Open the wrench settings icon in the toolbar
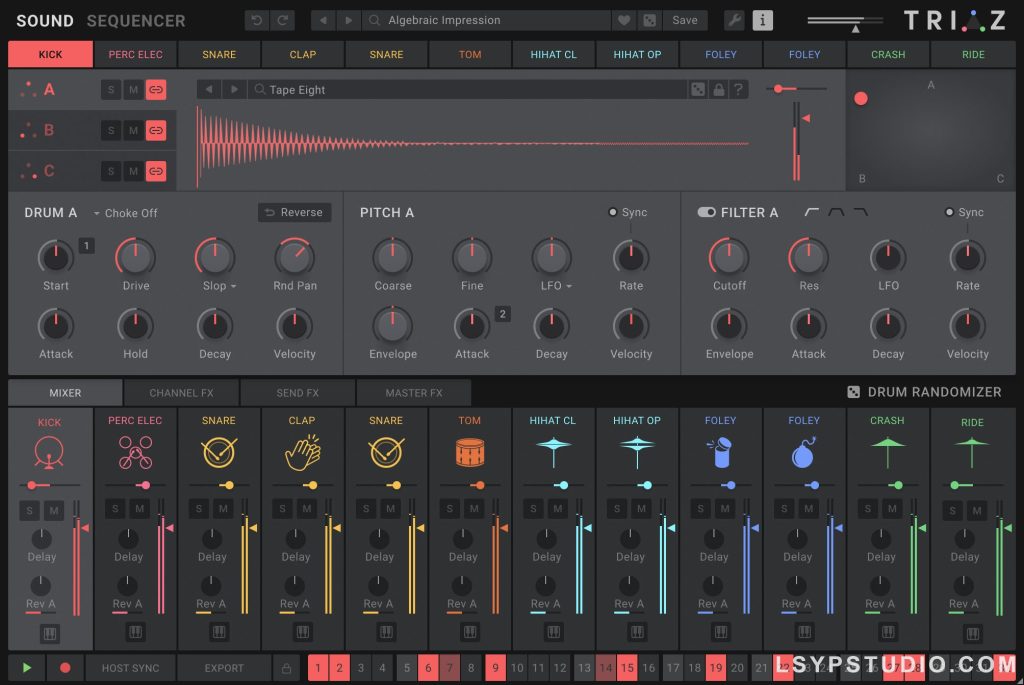 (735, 19)
